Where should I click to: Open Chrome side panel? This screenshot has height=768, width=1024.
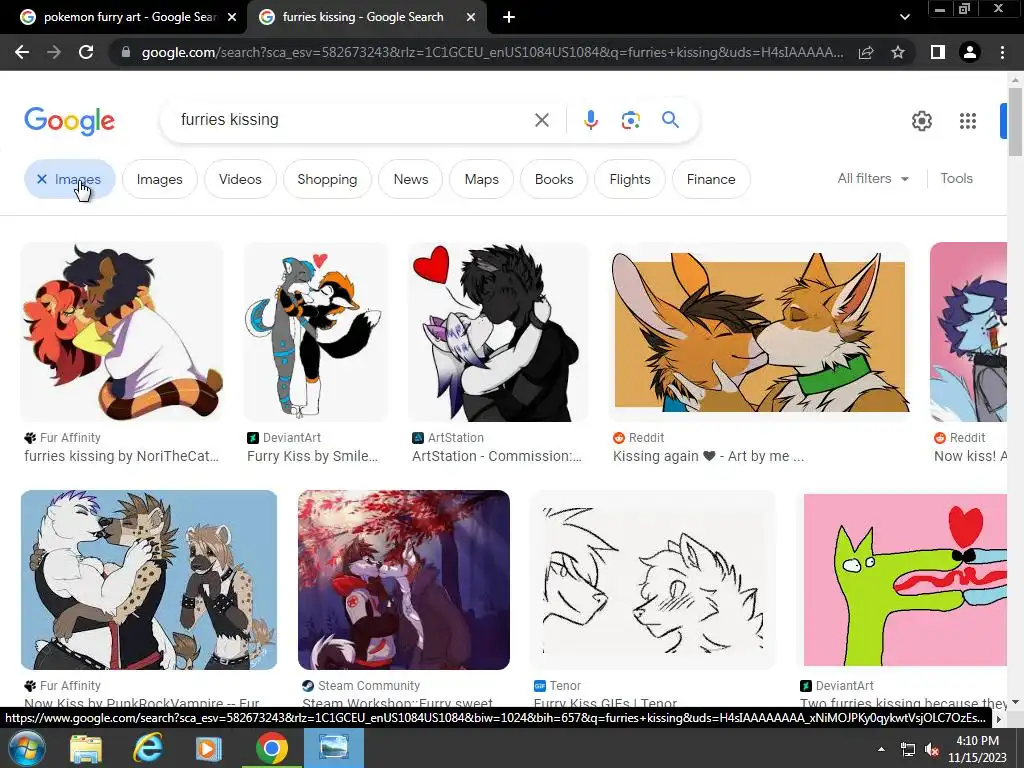[x=938, y=52]
